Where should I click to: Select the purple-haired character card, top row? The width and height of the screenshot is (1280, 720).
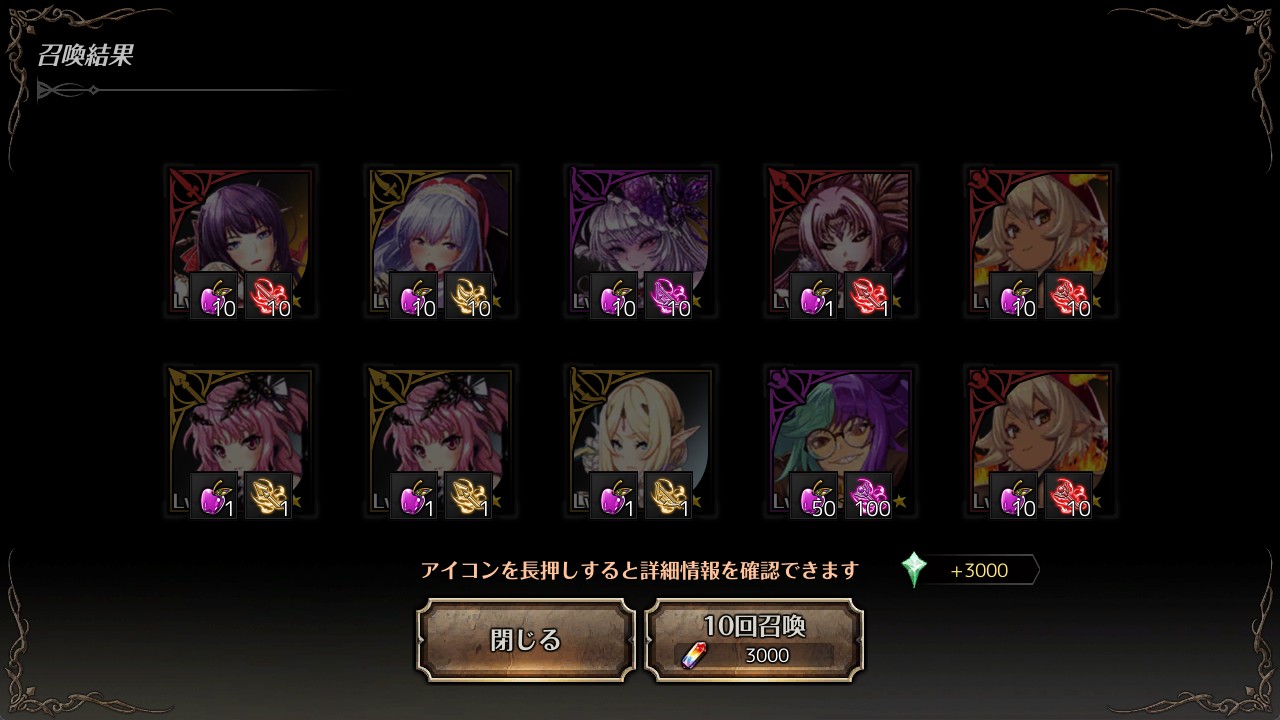pyautogui.click(x=241, y=242)
